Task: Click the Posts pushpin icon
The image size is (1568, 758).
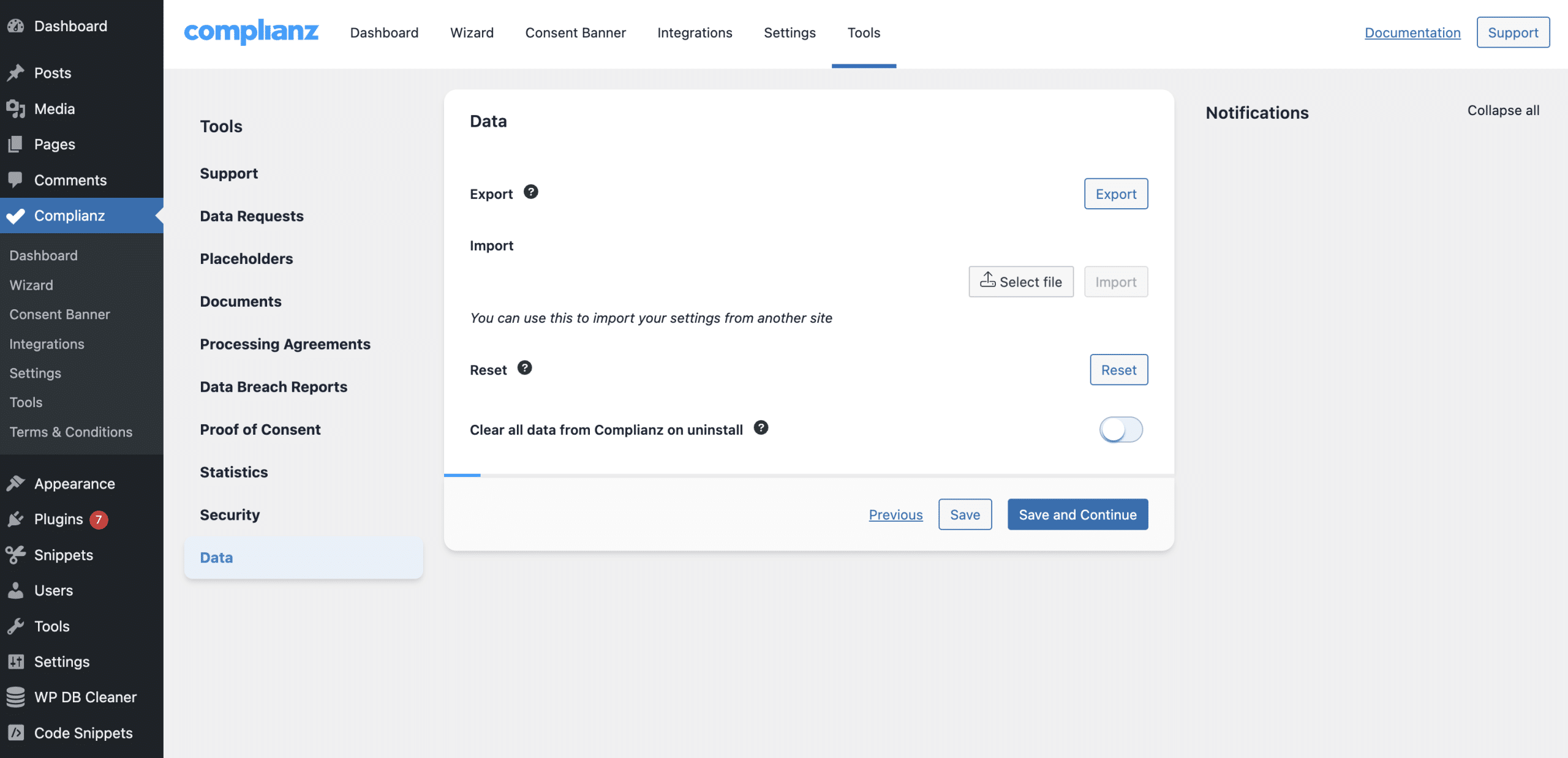Action: (16, 73)
